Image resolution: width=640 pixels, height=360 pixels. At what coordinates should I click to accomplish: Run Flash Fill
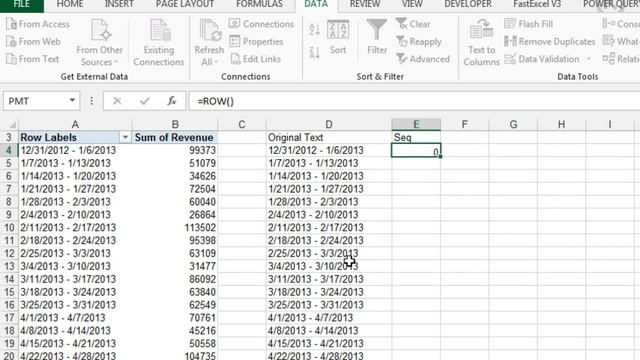(x=529, y=24)
